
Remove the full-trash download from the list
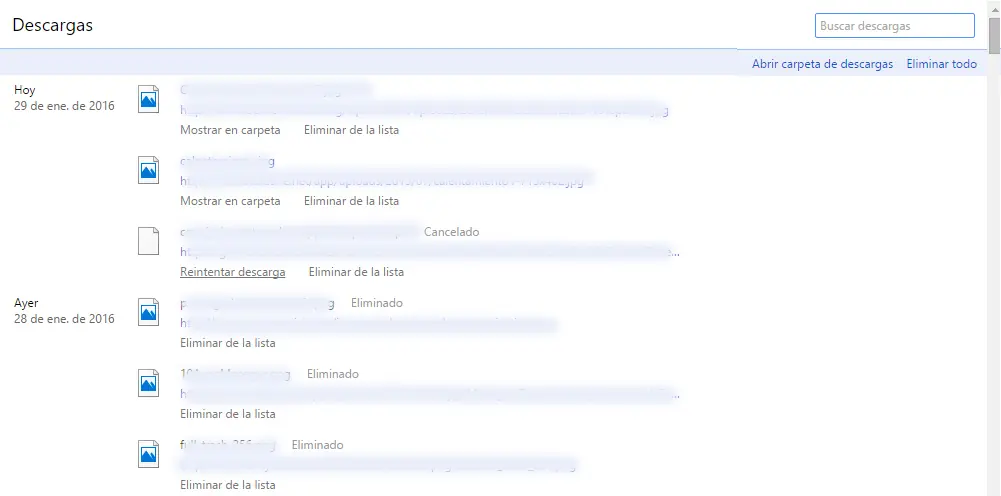tap(228, 485)
